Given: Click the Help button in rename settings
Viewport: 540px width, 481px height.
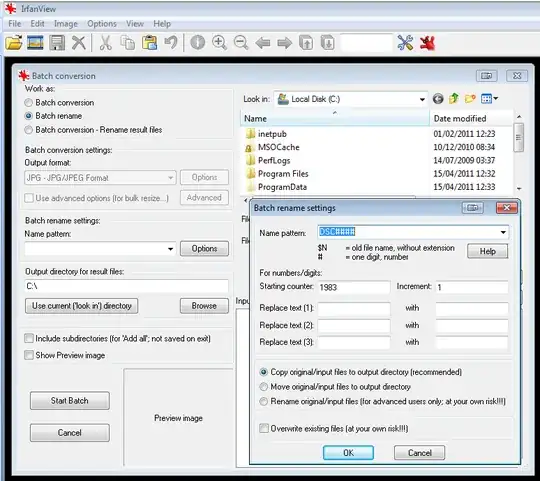Looking at the screenshot, I should click(x=487, y=251).
